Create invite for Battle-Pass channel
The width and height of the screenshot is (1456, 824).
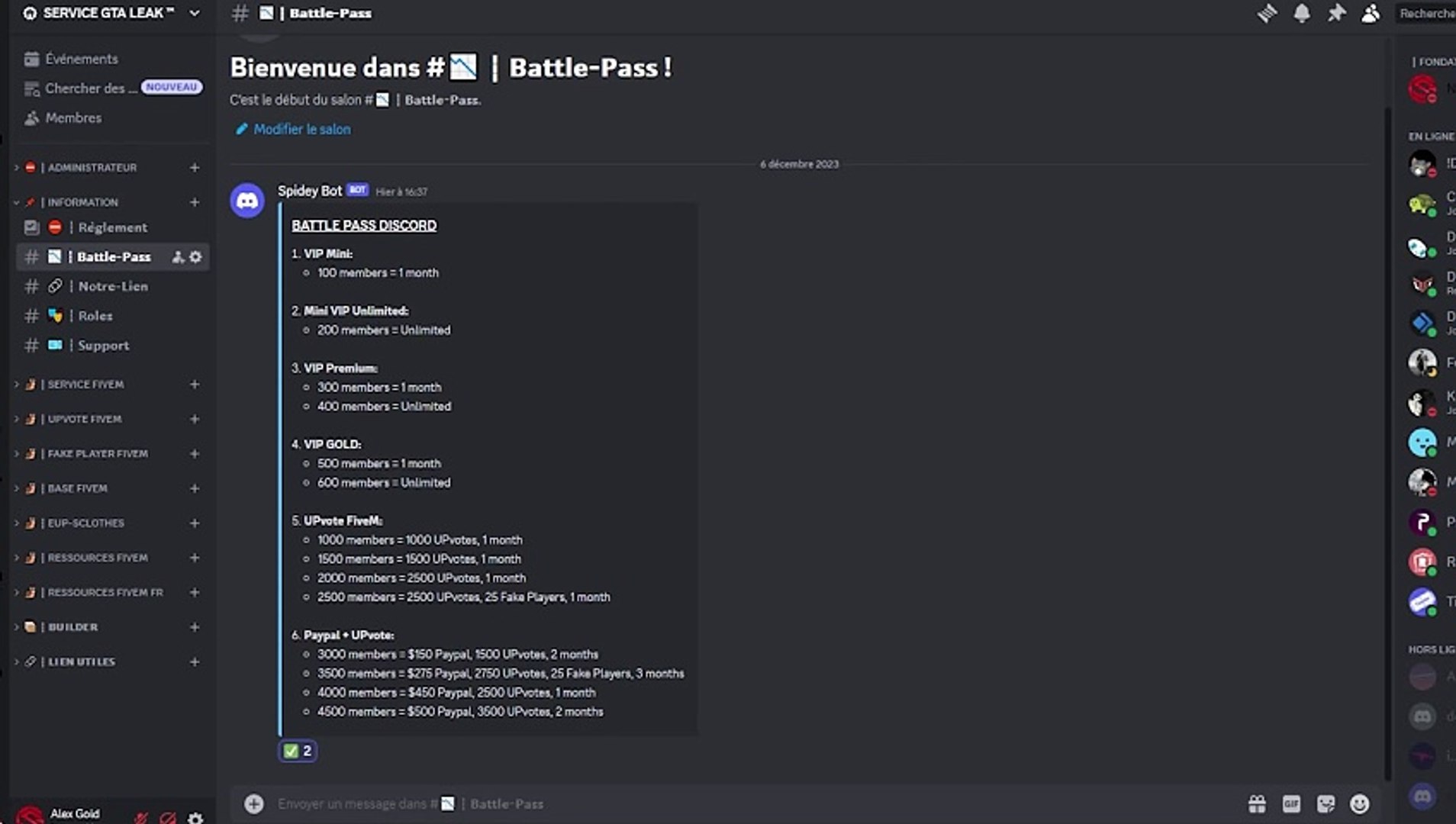[178, 257]
